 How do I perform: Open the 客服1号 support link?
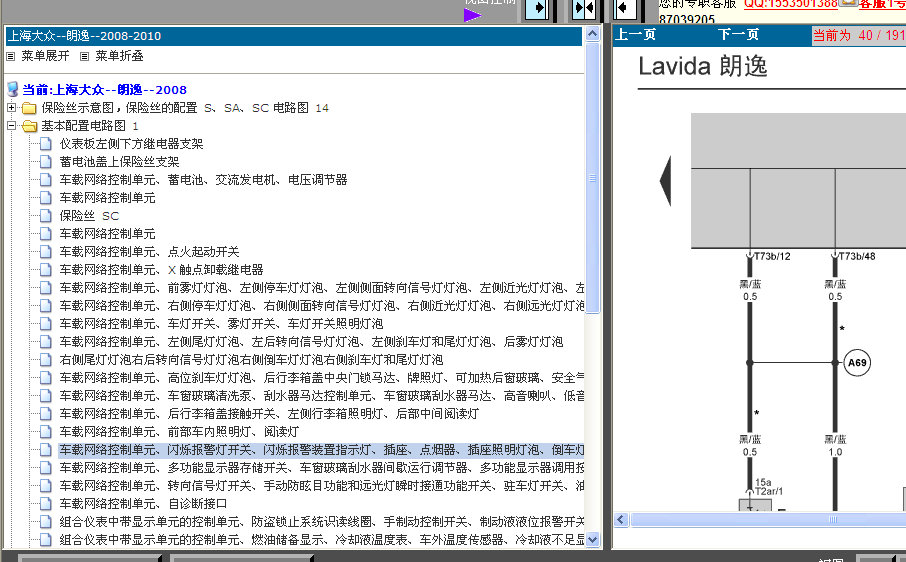[x=882, y=4]
